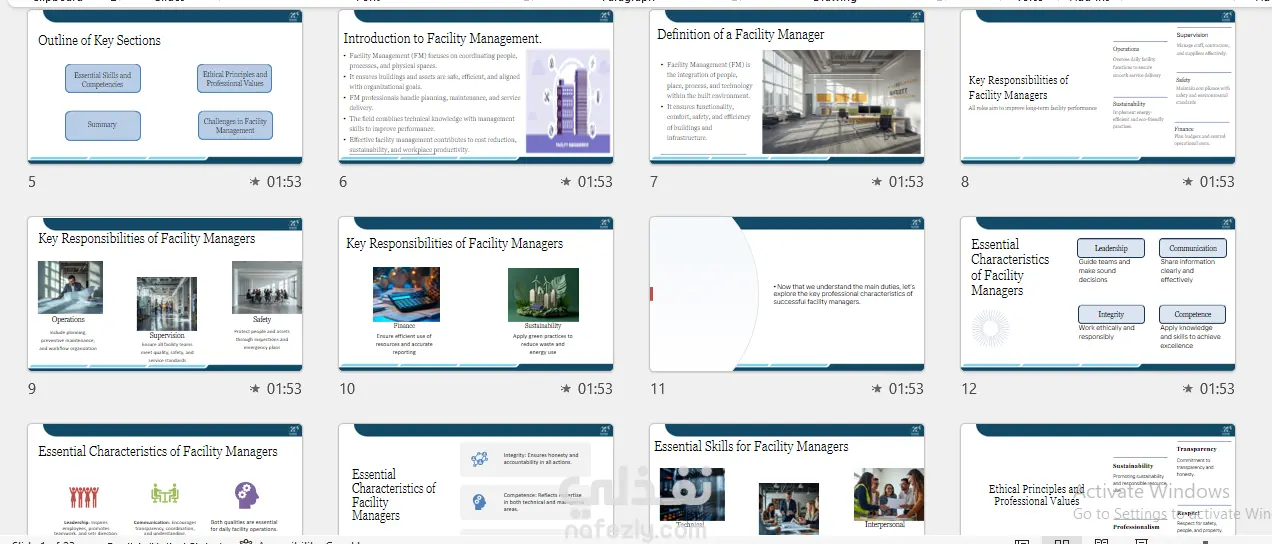Screen dimensions: 1272x544
Task: Select the Outline of Key Sections slide
Action: 165,87
